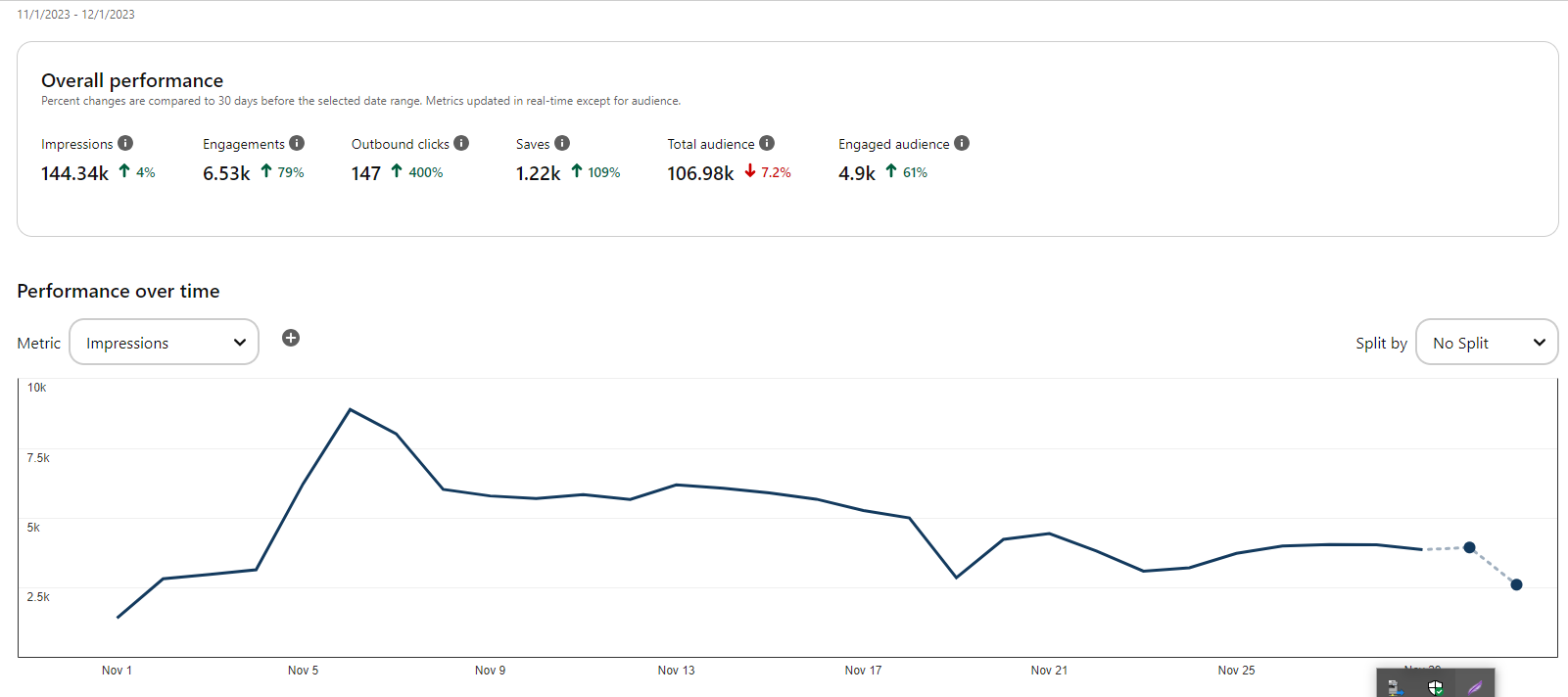Expand the Impressions metric dropdown
1568x697 pixels.
click(x=165, y=342)
